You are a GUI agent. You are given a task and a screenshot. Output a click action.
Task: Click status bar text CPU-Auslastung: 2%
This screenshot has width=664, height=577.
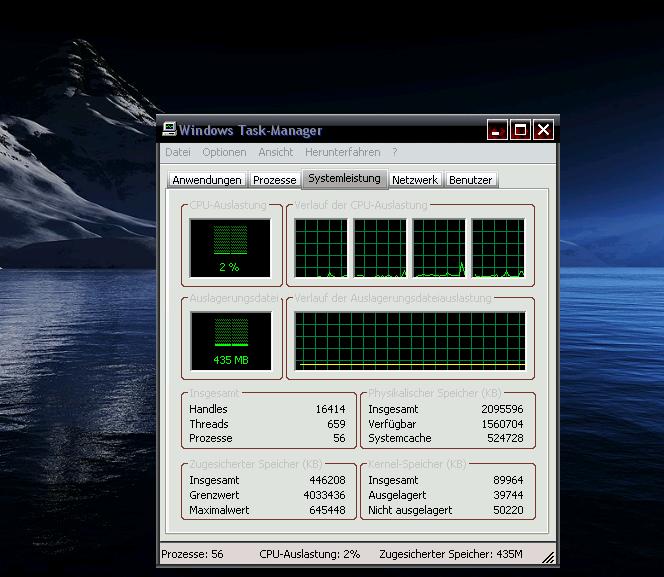310,554
